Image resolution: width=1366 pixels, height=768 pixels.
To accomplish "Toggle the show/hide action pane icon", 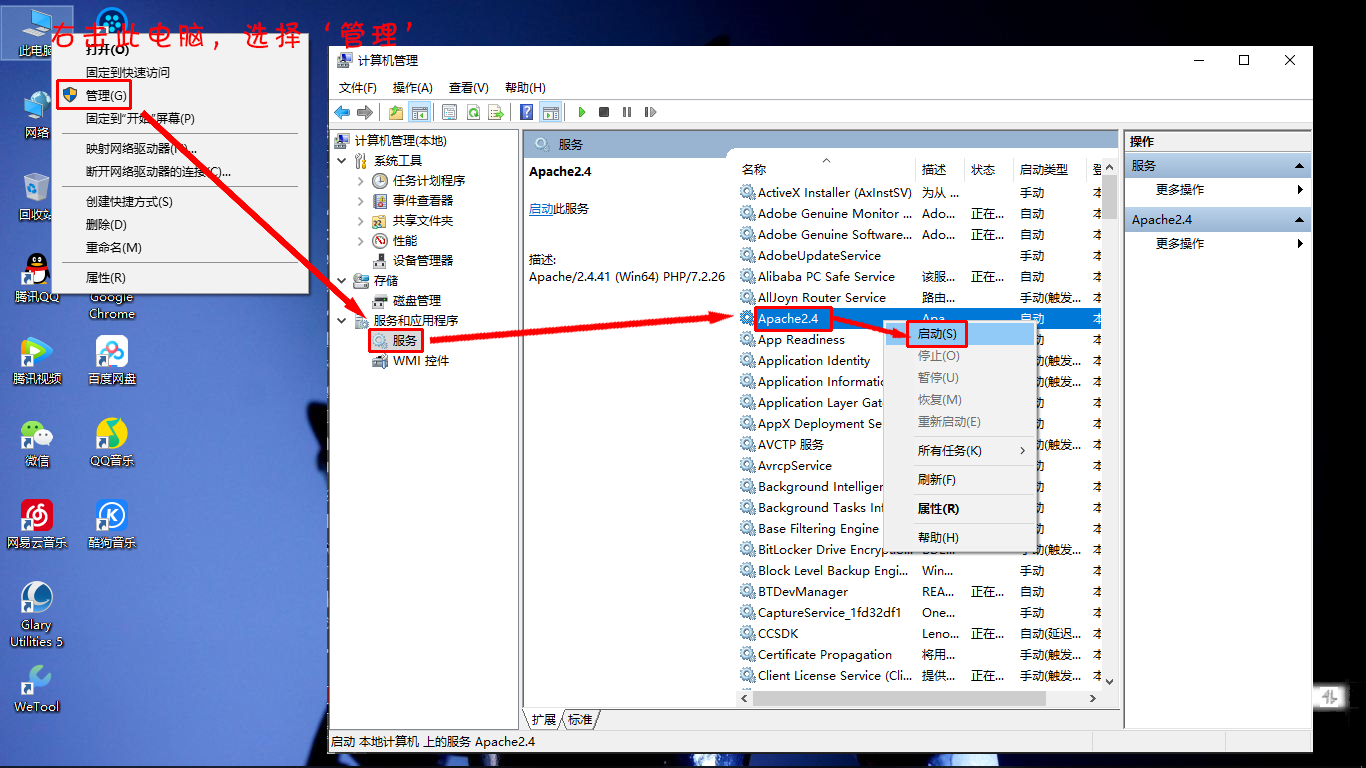I will click(x=551, y=112).
